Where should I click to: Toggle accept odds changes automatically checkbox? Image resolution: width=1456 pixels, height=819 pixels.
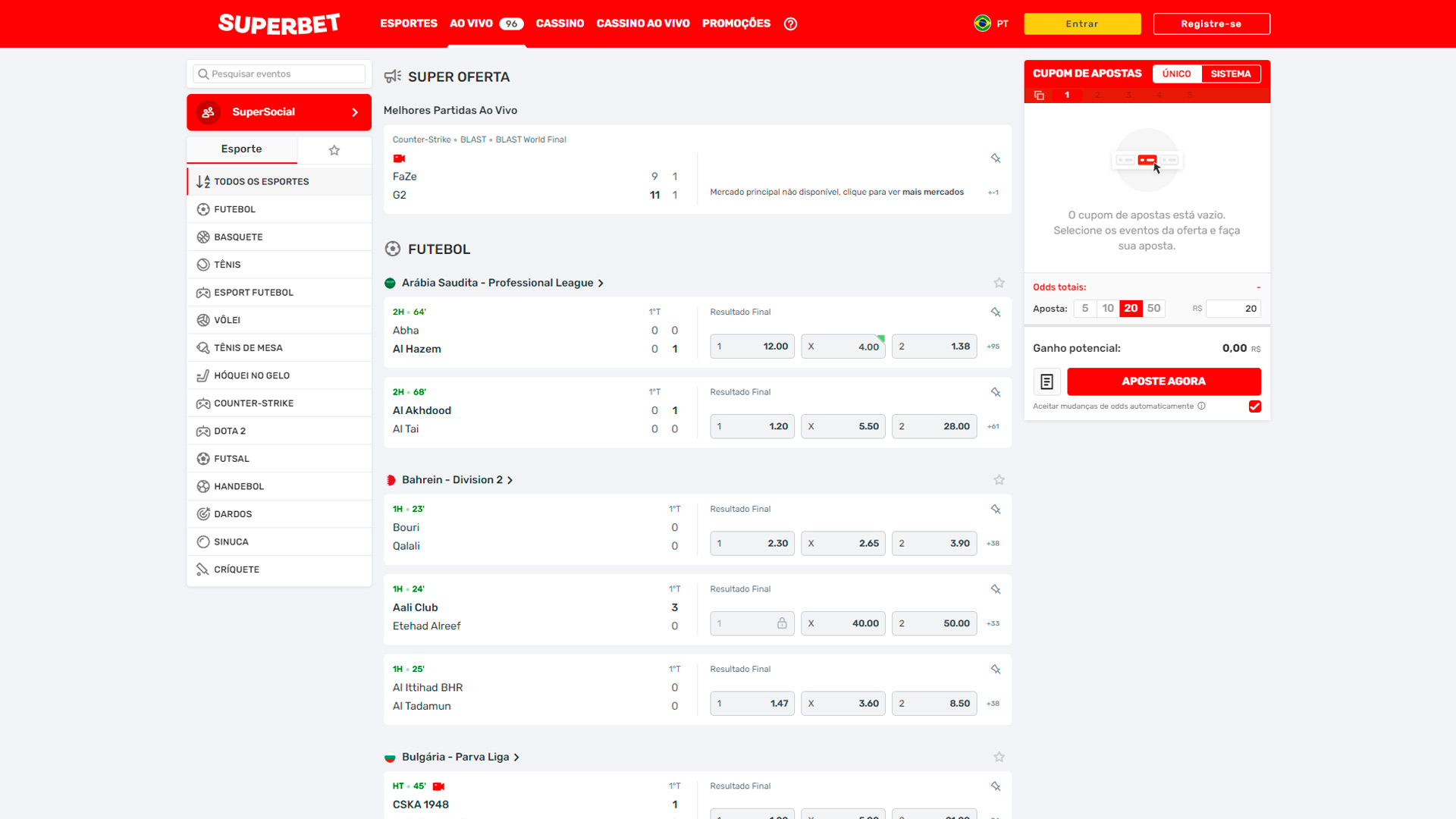coord(1255,406)
